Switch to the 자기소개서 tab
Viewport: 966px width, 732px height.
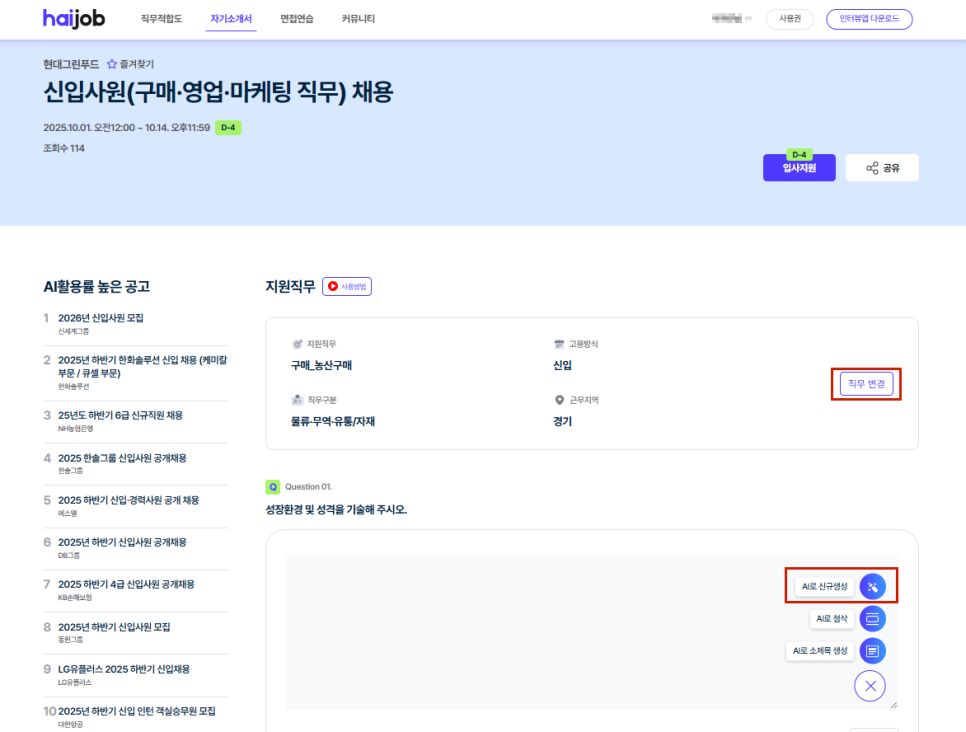[231, 19]
